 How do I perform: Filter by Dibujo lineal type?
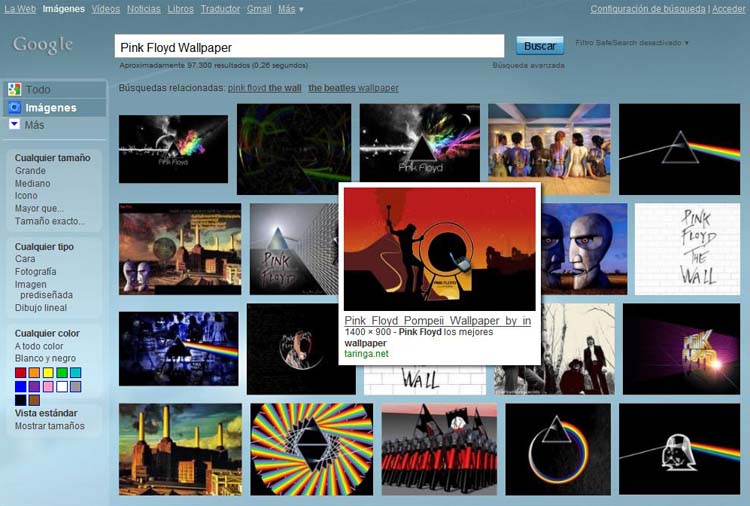41,308
